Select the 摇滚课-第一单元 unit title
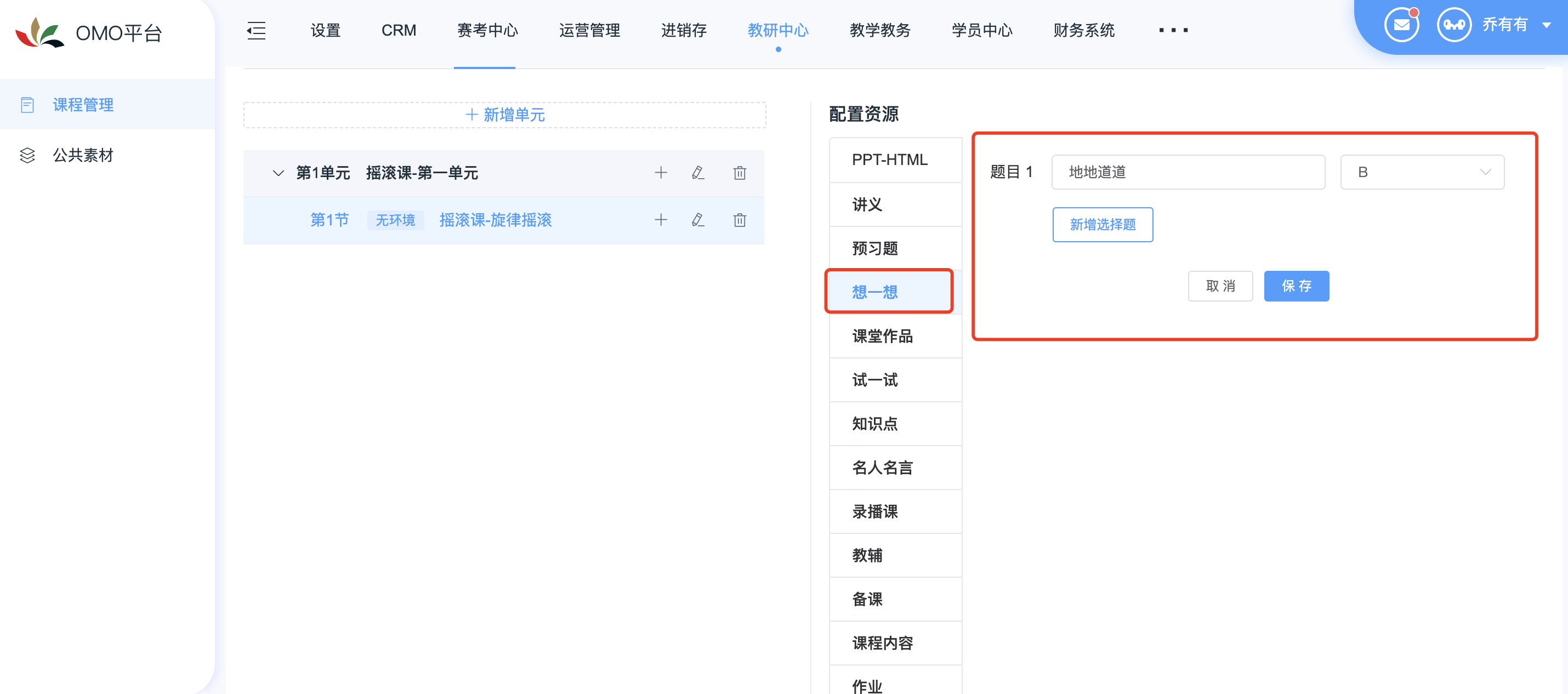The width and height of the screenshot is (1568, 694). [x=422, y=173]
